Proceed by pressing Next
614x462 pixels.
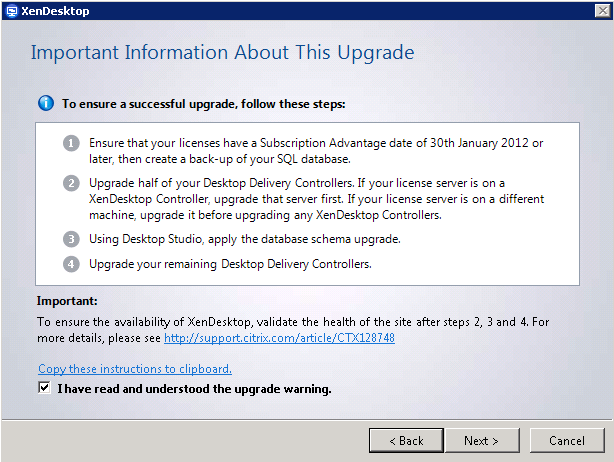click(x=481, y=440)
